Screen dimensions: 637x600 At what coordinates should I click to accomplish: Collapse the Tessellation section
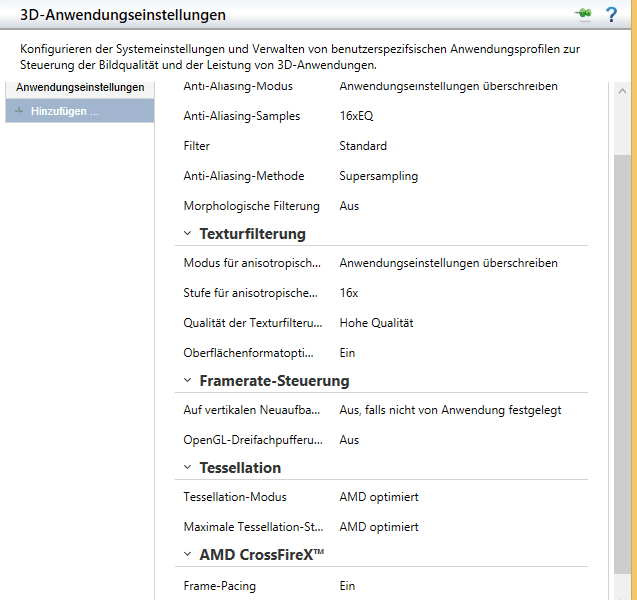click(x=187, y=468)
